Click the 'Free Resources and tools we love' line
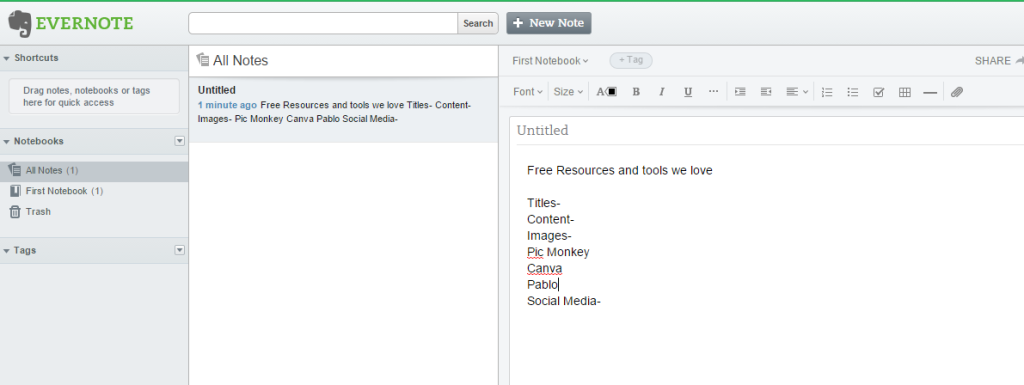 [x=620, y=170]
